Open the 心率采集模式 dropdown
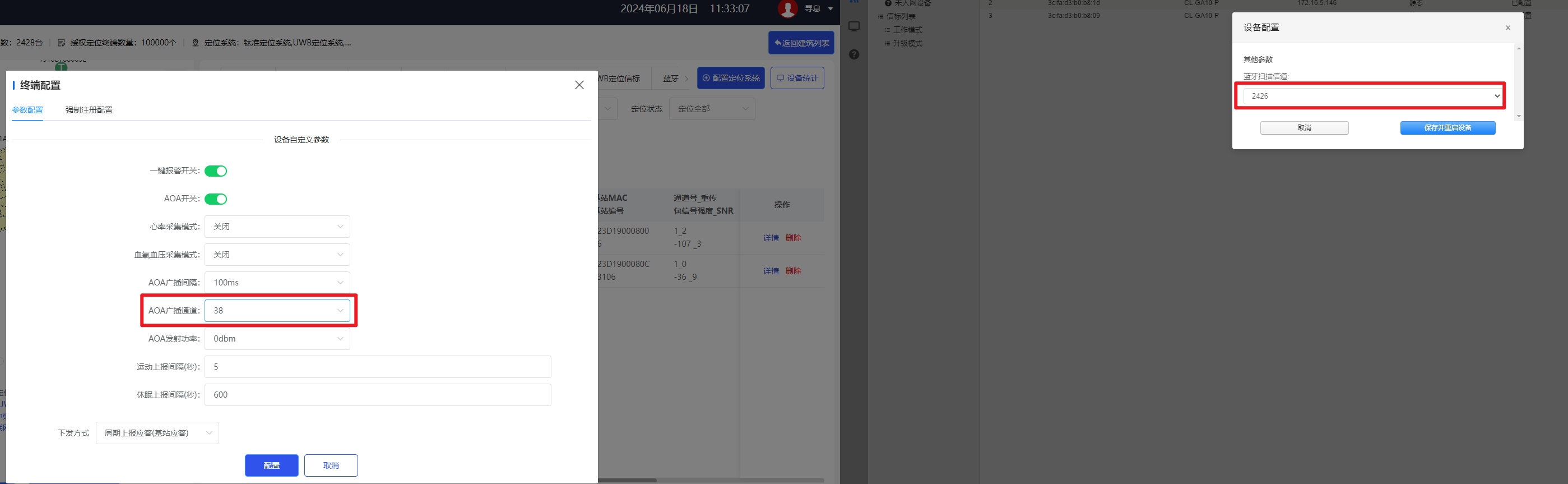 tap(277, 227)
